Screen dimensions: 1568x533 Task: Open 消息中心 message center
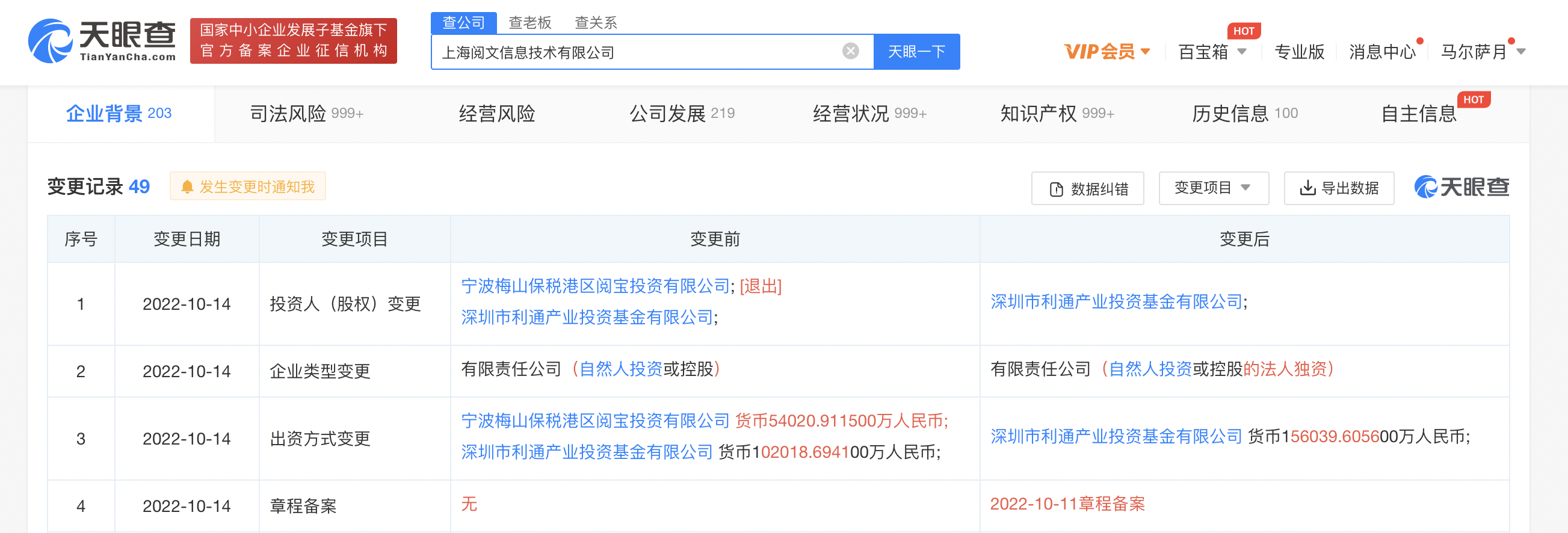coord(1381,52)
